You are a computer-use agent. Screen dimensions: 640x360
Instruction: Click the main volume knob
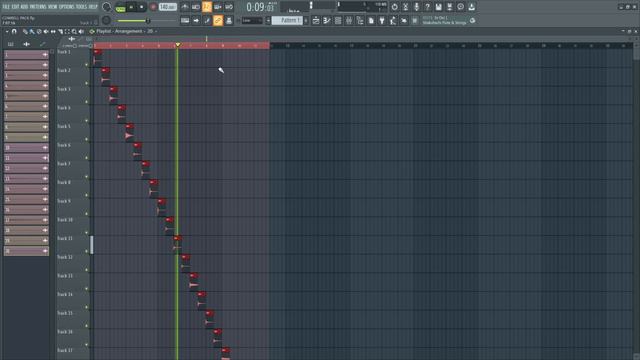107,7
